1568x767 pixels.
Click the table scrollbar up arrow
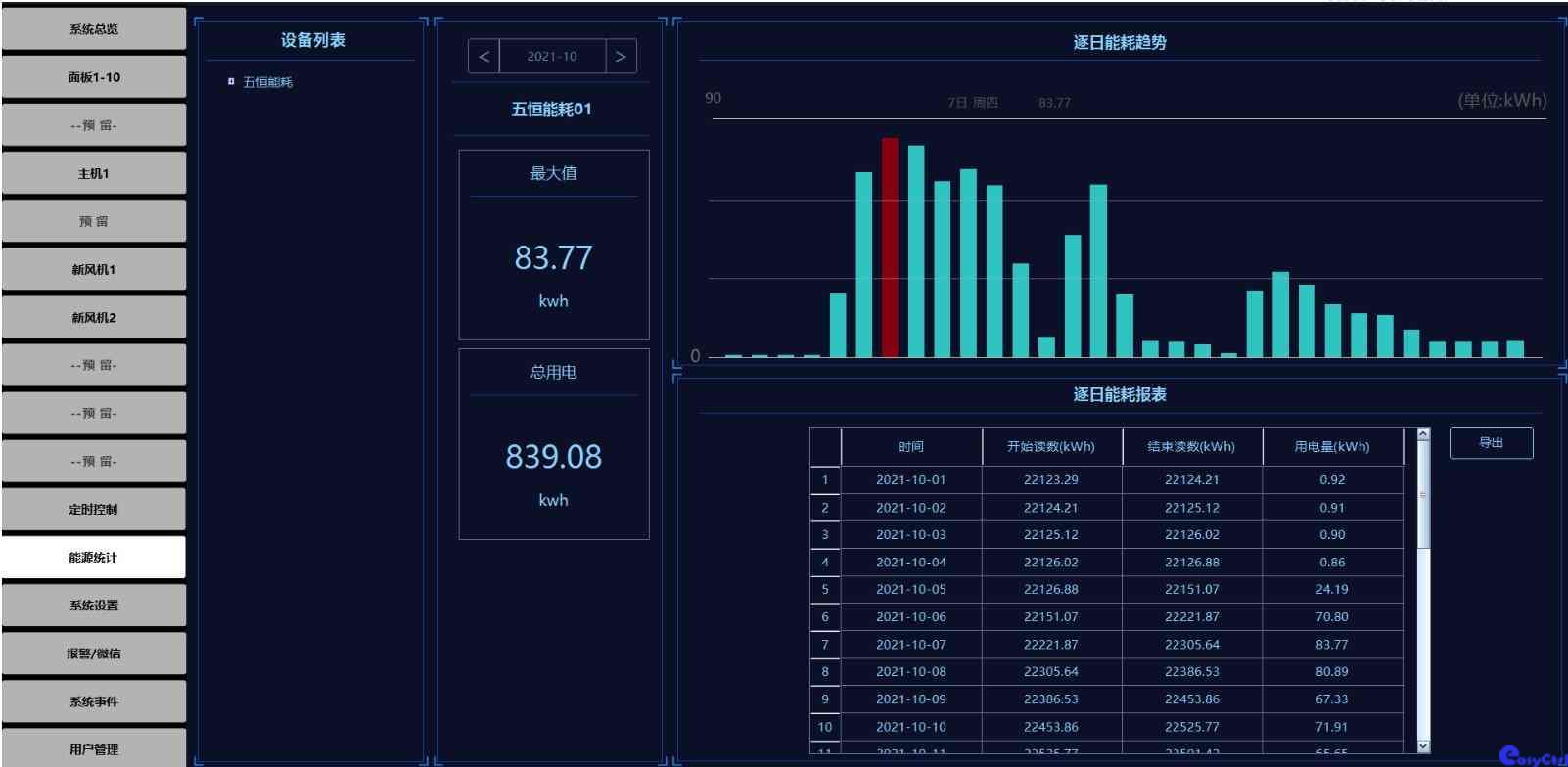coord(1423,434)
